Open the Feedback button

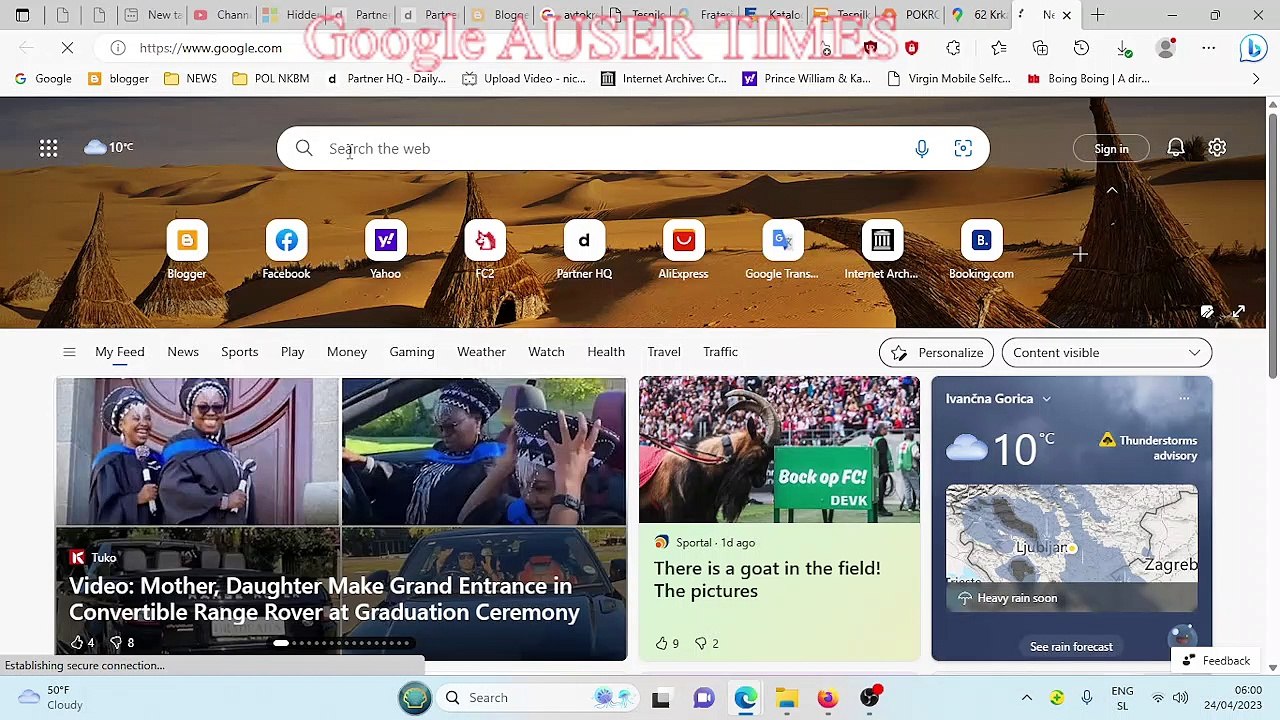(1216, 661)
